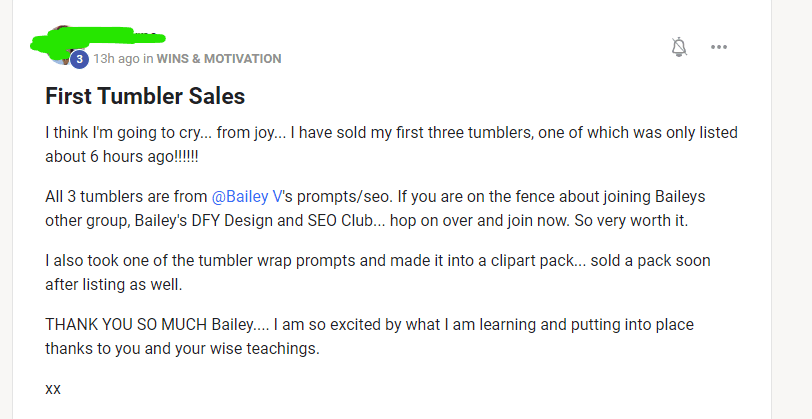Click the level 3 member badge
The height and width of the screenshot is (419, 812).
coord(79,59)
